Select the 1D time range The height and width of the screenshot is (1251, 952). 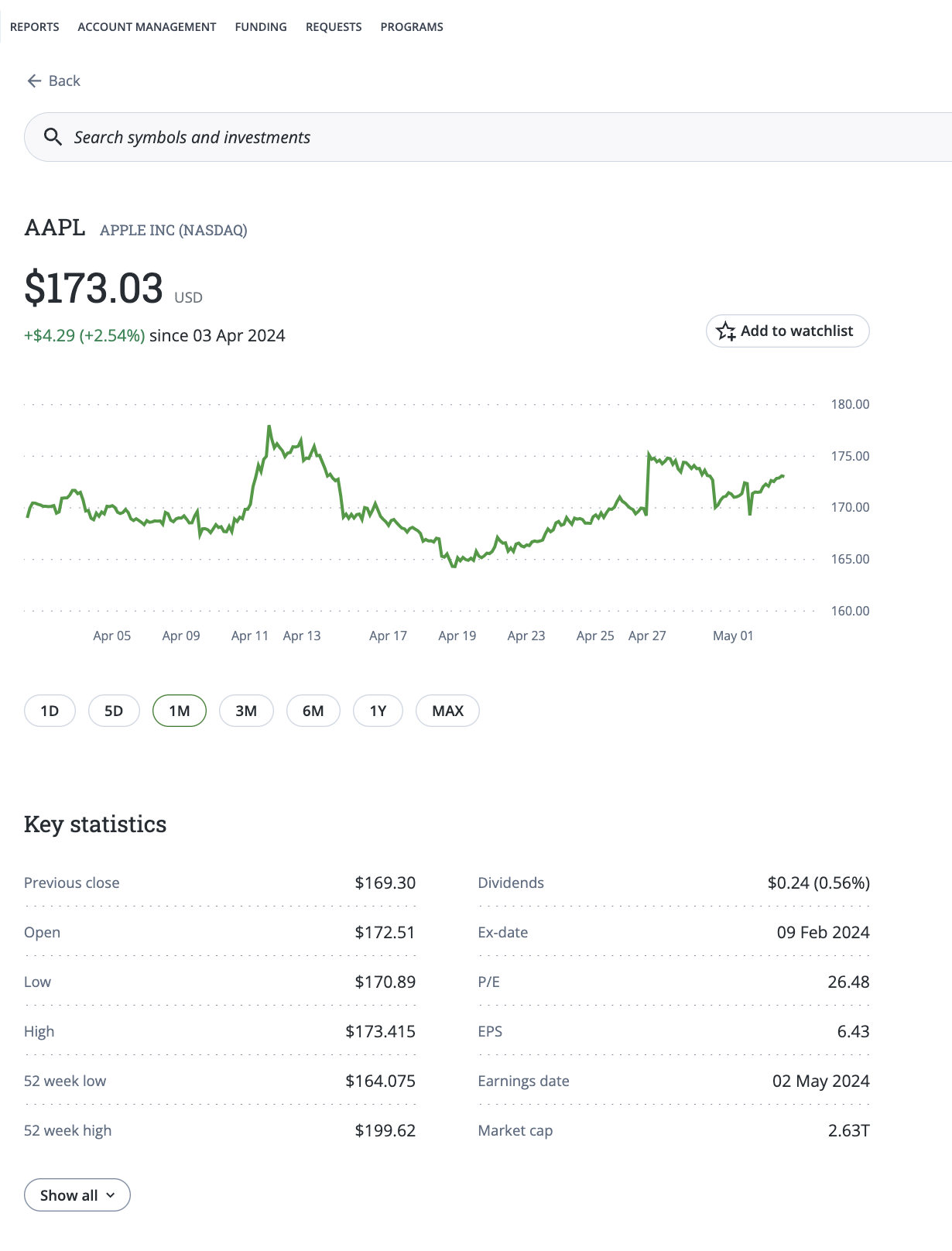pyautogui.click(x=50, y=711)
